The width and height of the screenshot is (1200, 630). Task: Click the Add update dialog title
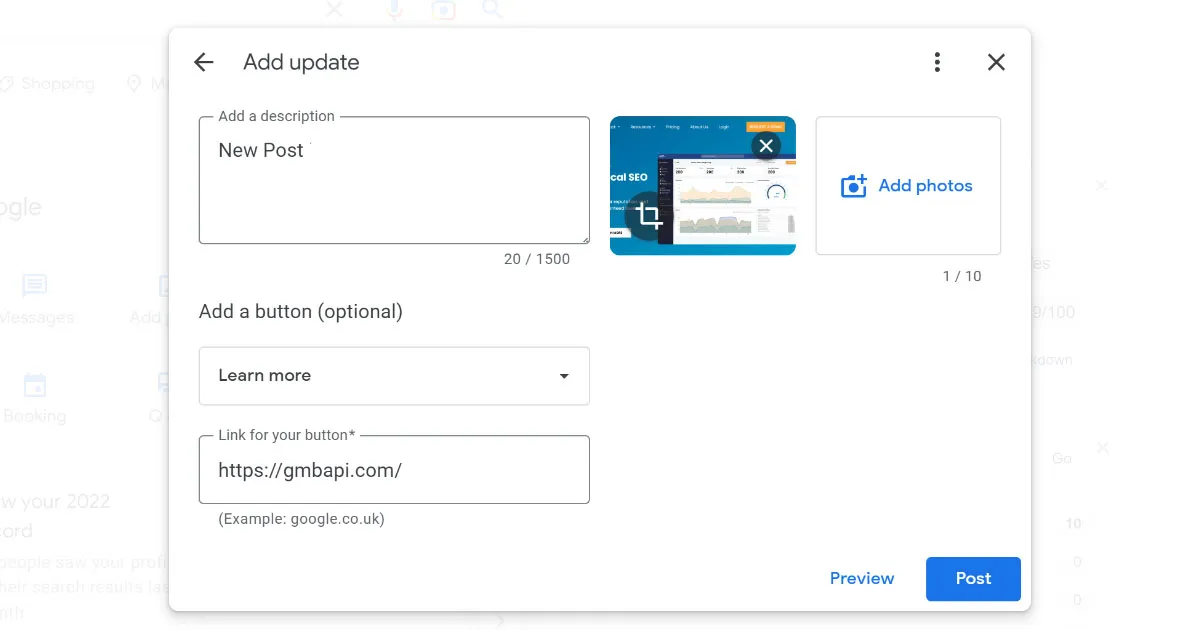[301, 62]
